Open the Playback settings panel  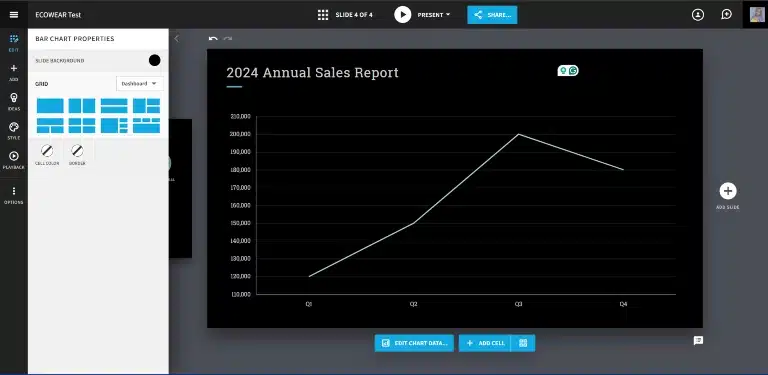(14, 160)
